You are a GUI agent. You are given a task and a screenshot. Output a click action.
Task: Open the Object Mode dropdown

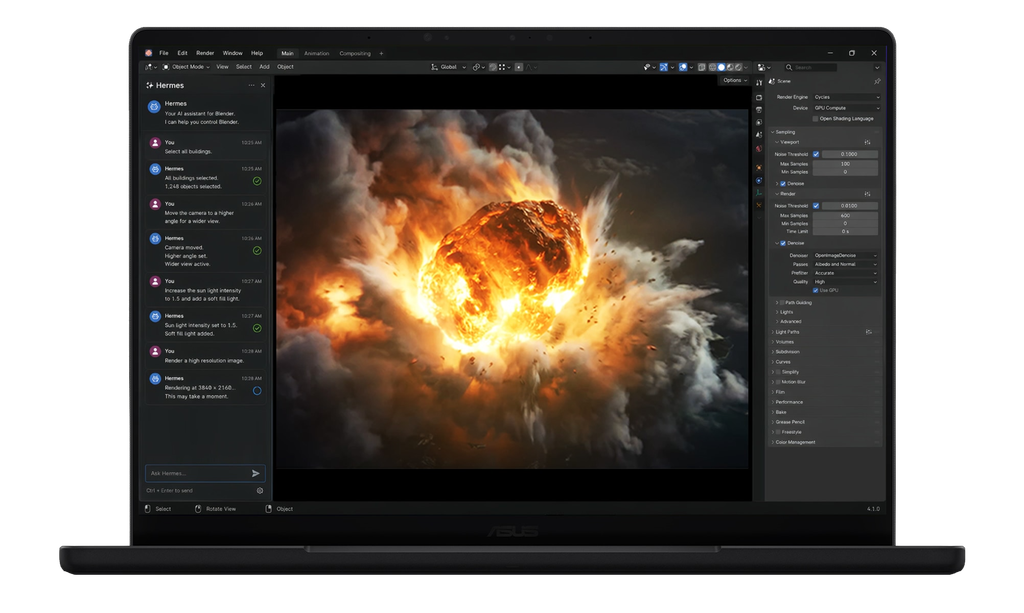(x=186, y=67)
